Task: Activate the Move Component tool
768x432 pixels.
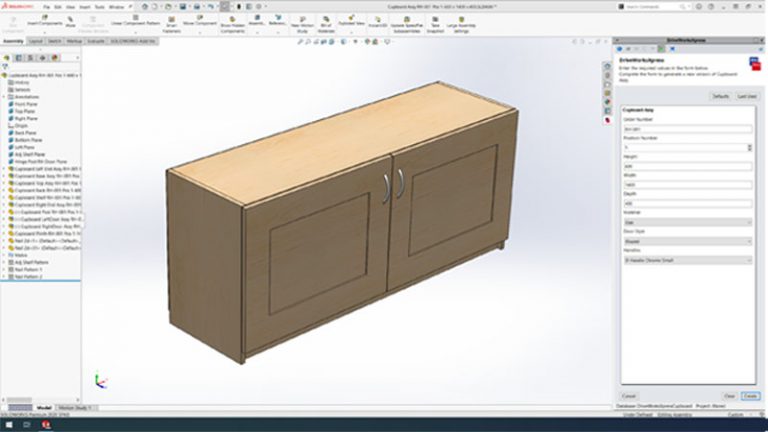Action: pos(200,21)
